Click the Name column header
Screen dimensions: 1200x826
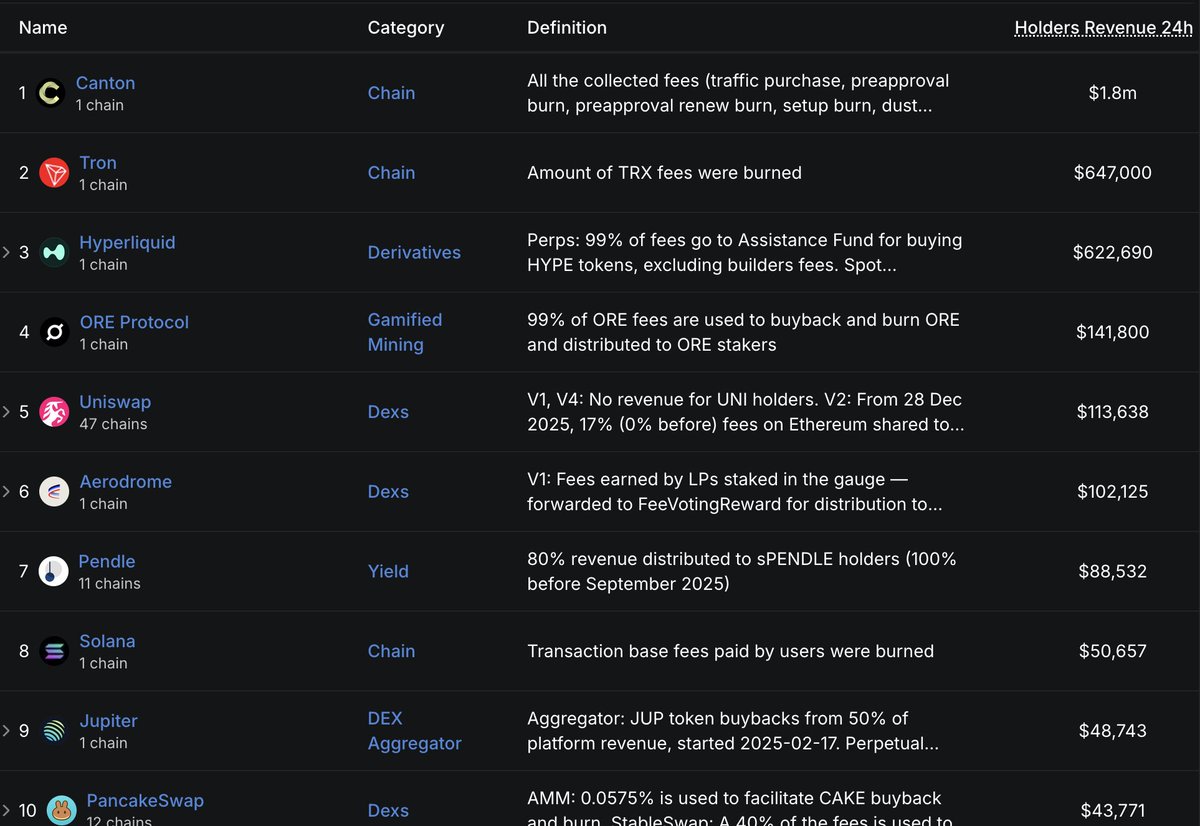click(43, 28)
